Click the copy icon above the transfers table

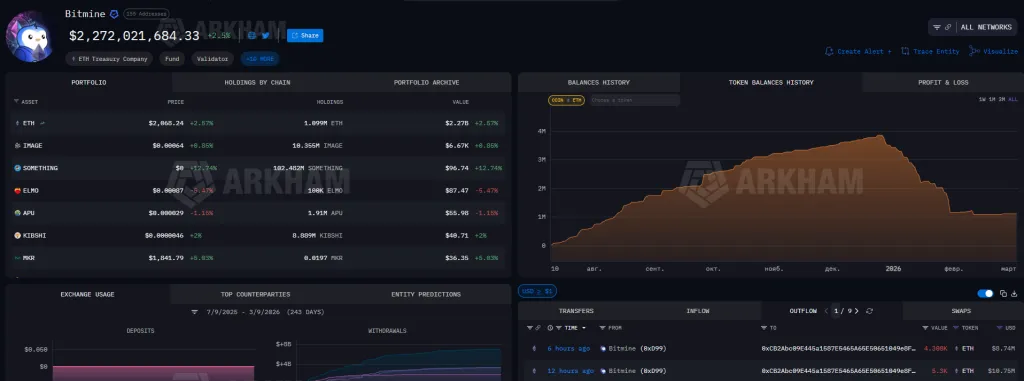tap(1004, 294)
